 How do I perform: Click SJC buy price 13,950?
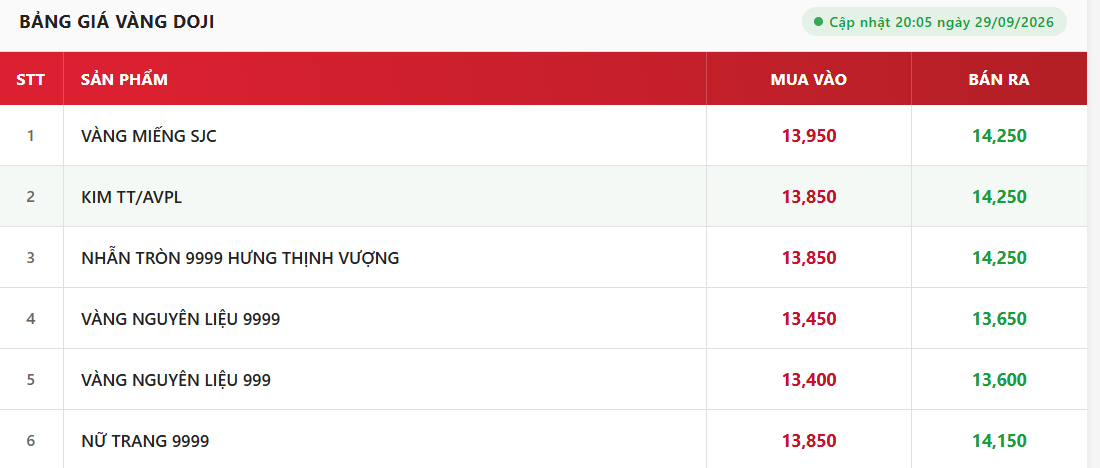[809, 136]
